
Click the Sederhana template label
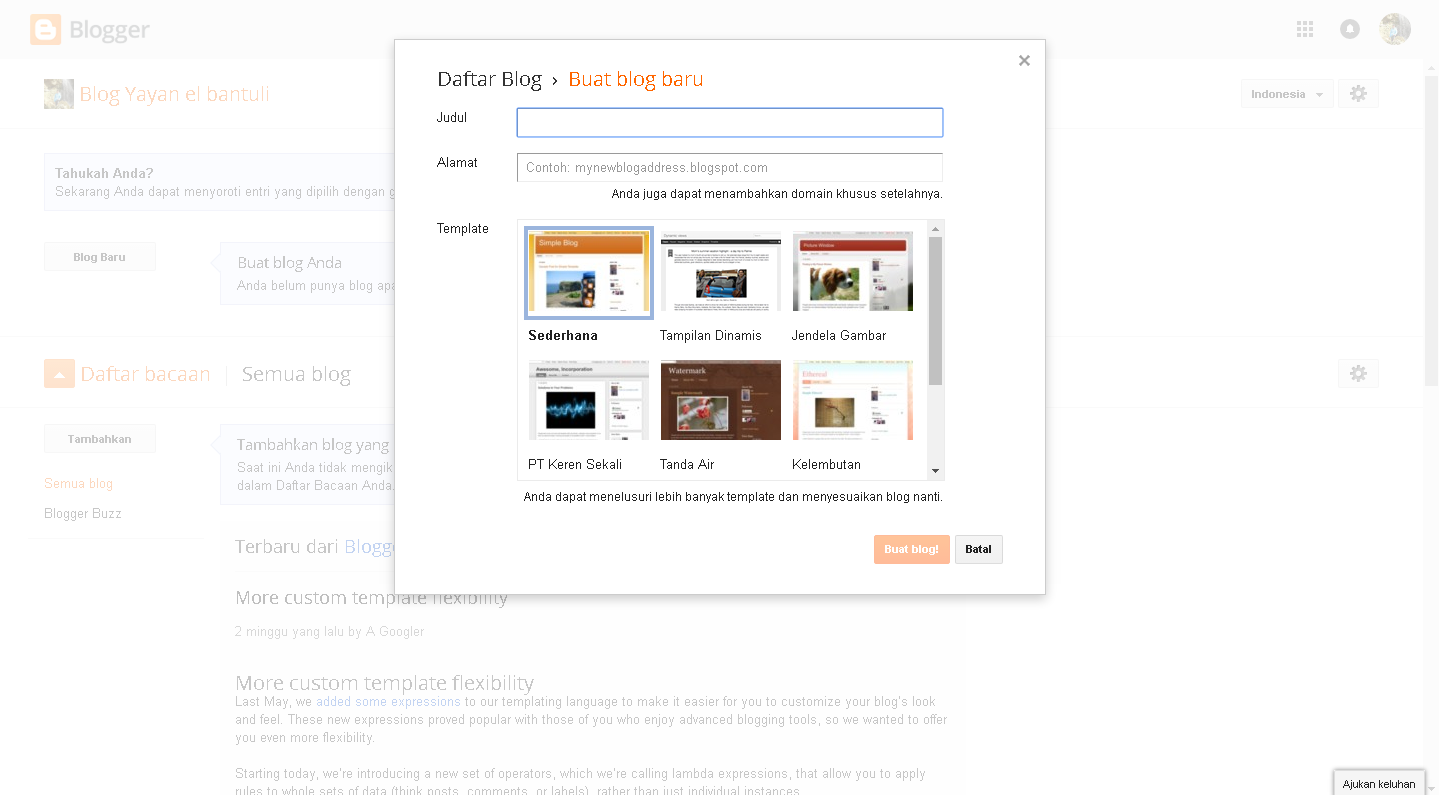pos(563,336)
